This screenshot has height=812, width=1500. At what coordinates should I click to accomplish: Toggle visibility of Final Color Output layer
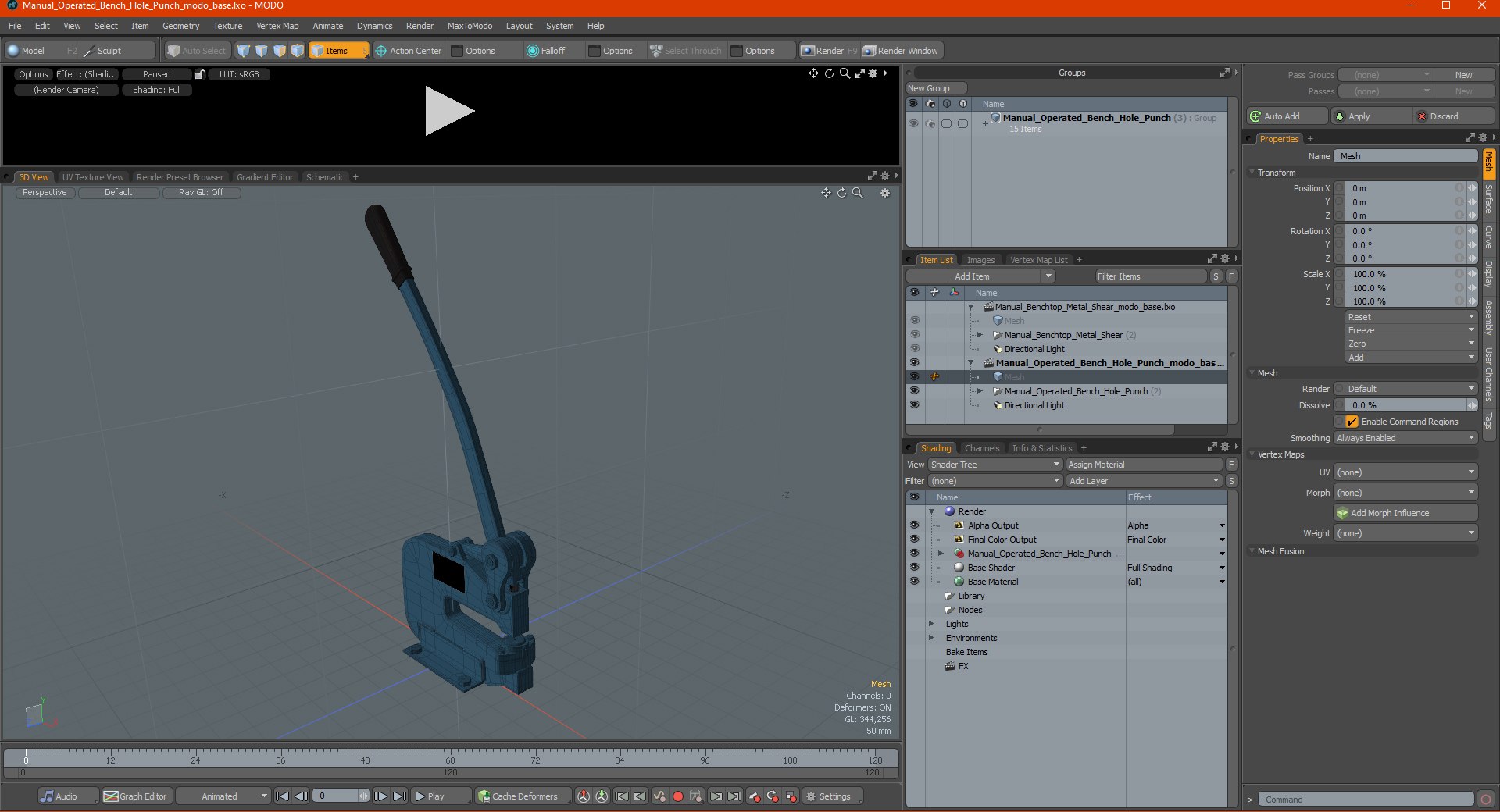914,540
